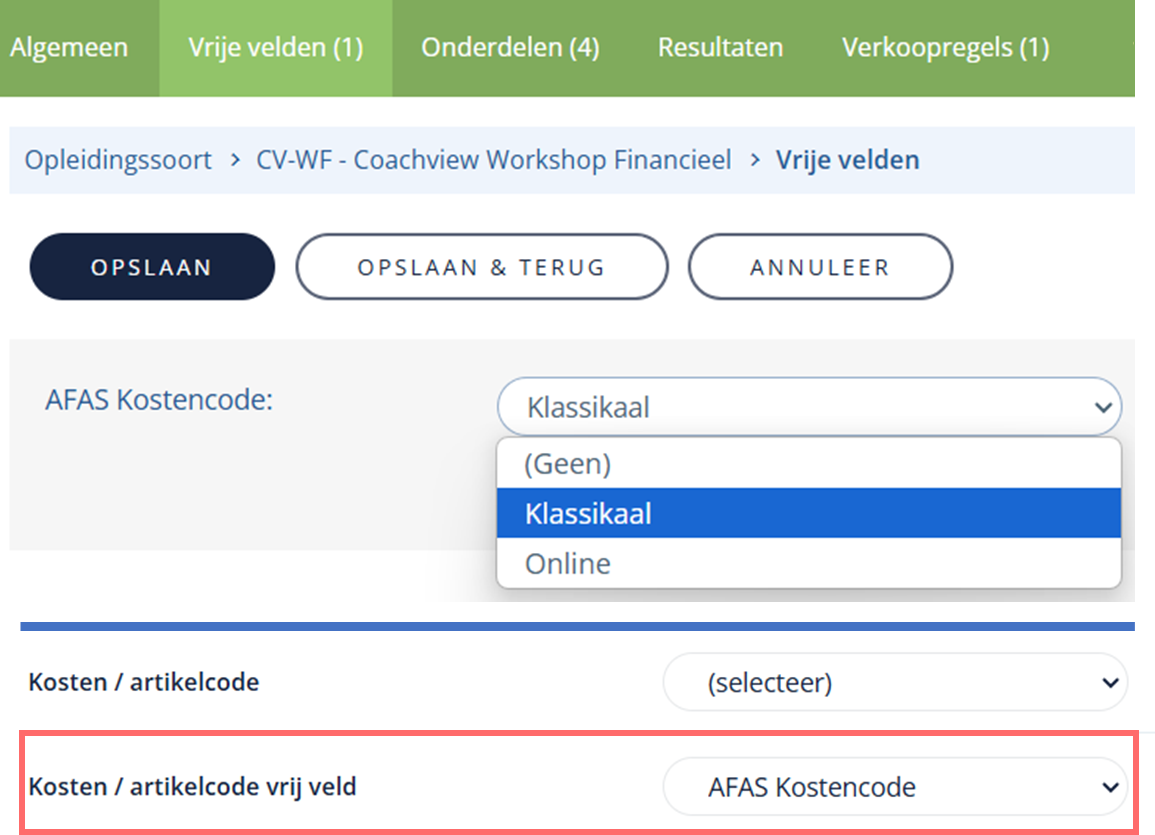Cancel with the ANNULEER button

click(x=820, y=267)
